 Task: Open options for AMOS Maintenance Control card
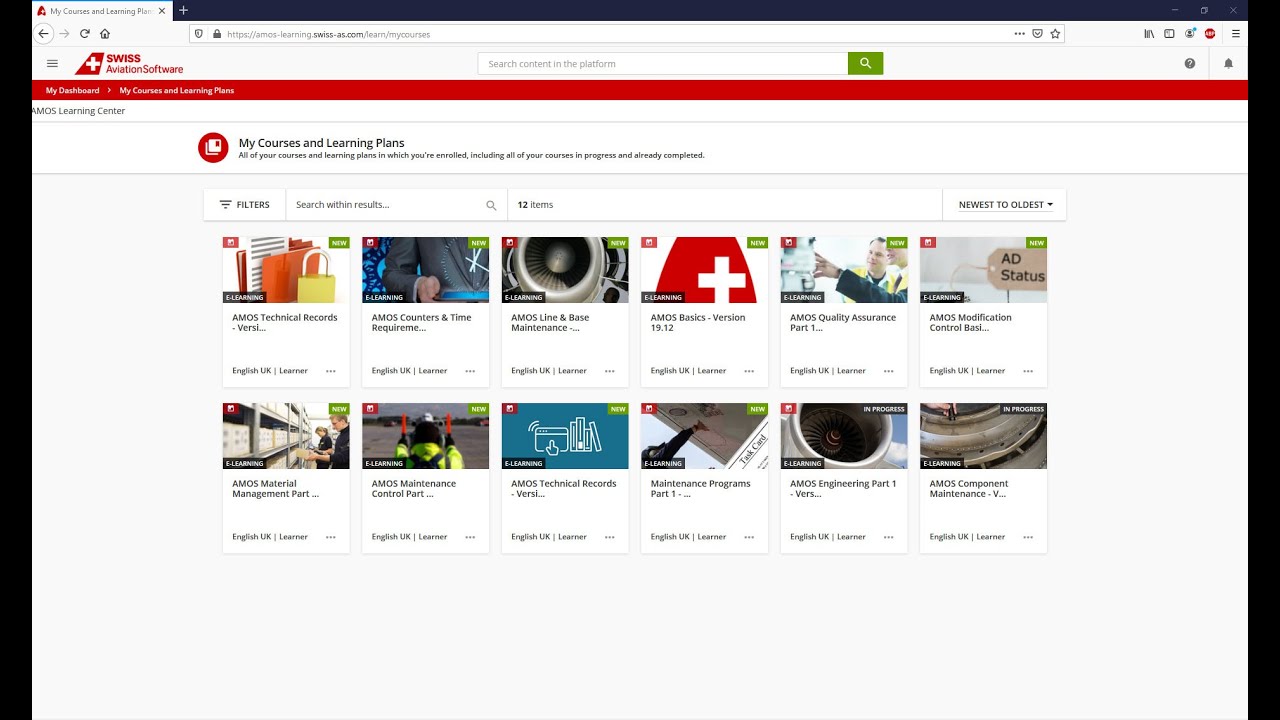pyautogui.click(x=470, y=537)
